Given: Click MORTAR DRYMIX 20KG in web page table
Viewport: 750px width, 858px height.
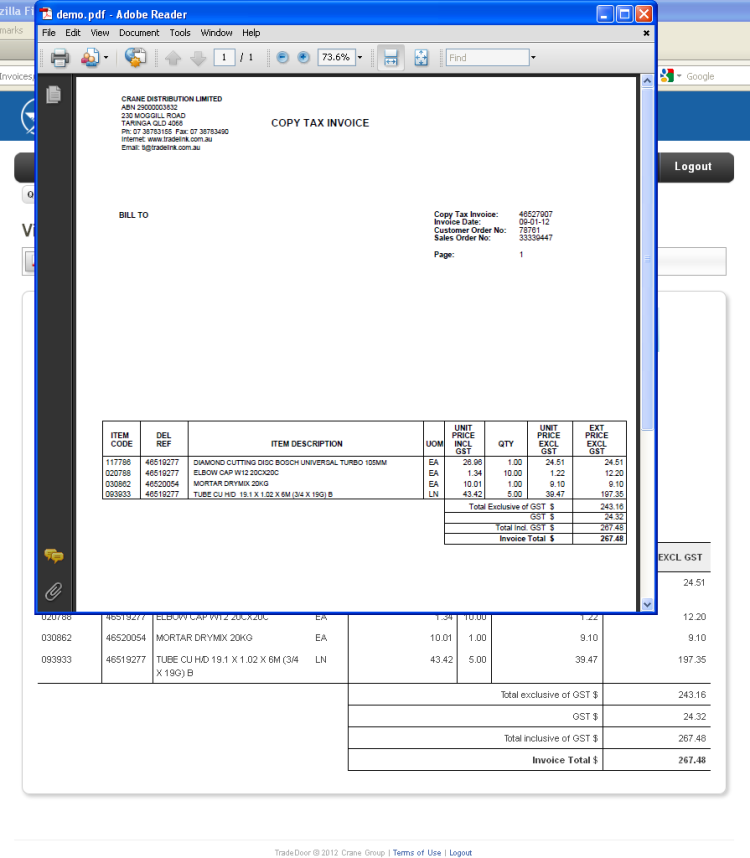Looking at the screenshot, I should coord(204,638).
